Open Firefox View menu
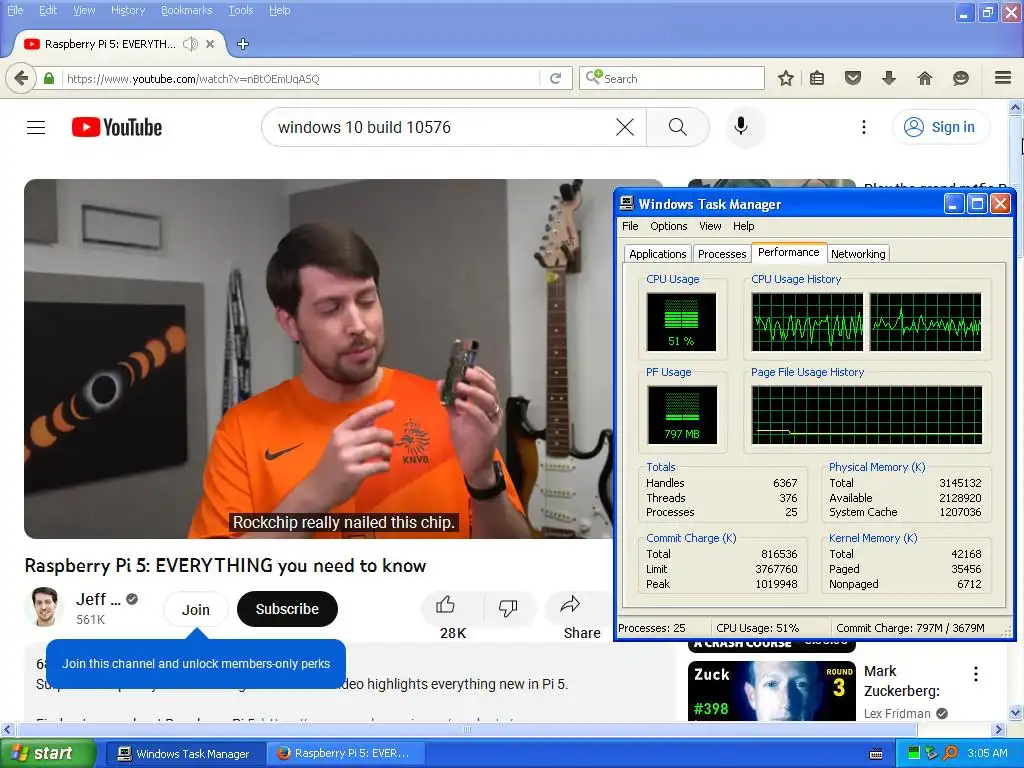1024x768 pixels. (84, 10)
